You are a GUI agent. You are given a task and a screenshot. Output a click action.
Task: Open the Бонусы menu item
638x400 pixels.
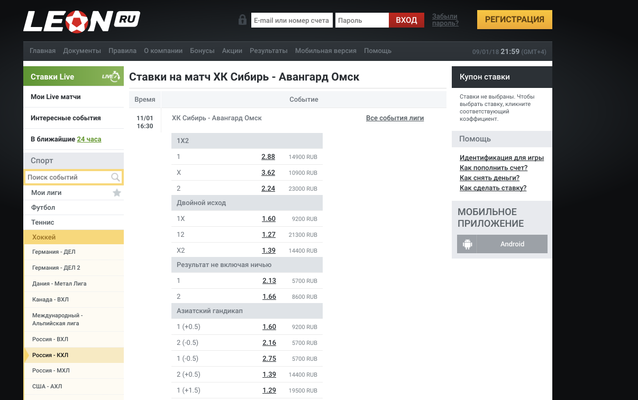pos(201,50)
